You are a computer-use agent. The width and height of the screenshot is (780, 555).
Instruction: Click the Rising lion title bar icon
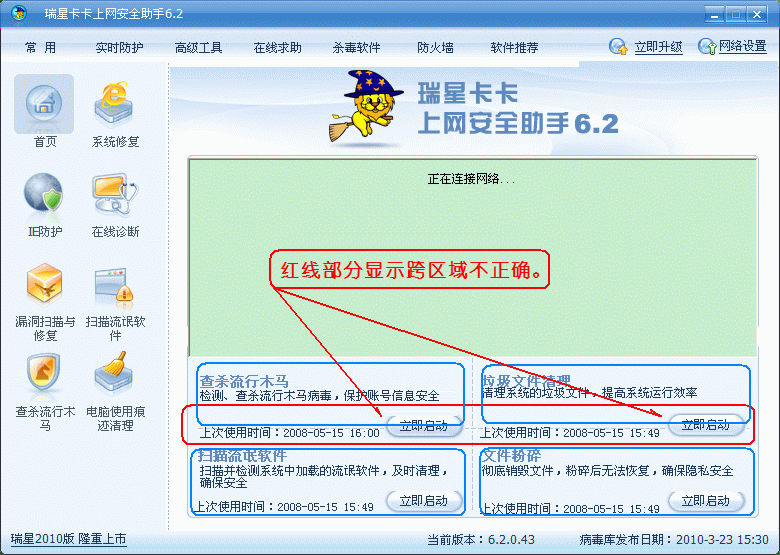click(x=19, y=13)
